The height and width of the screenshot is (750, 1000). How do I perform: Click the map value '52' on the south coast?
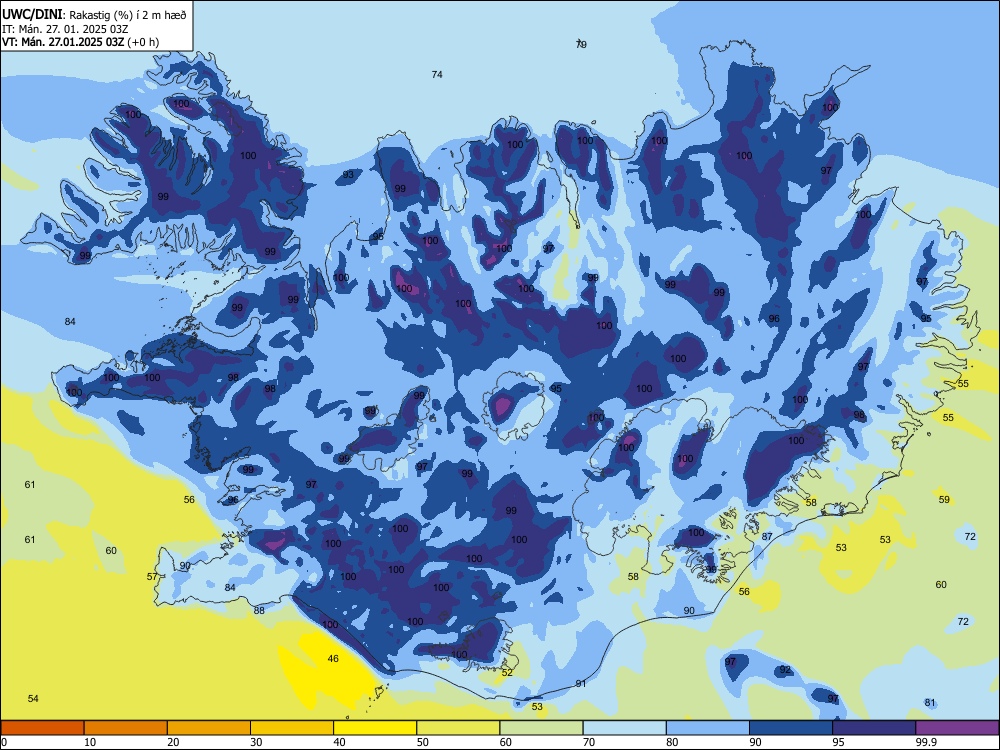coord(507,672)
